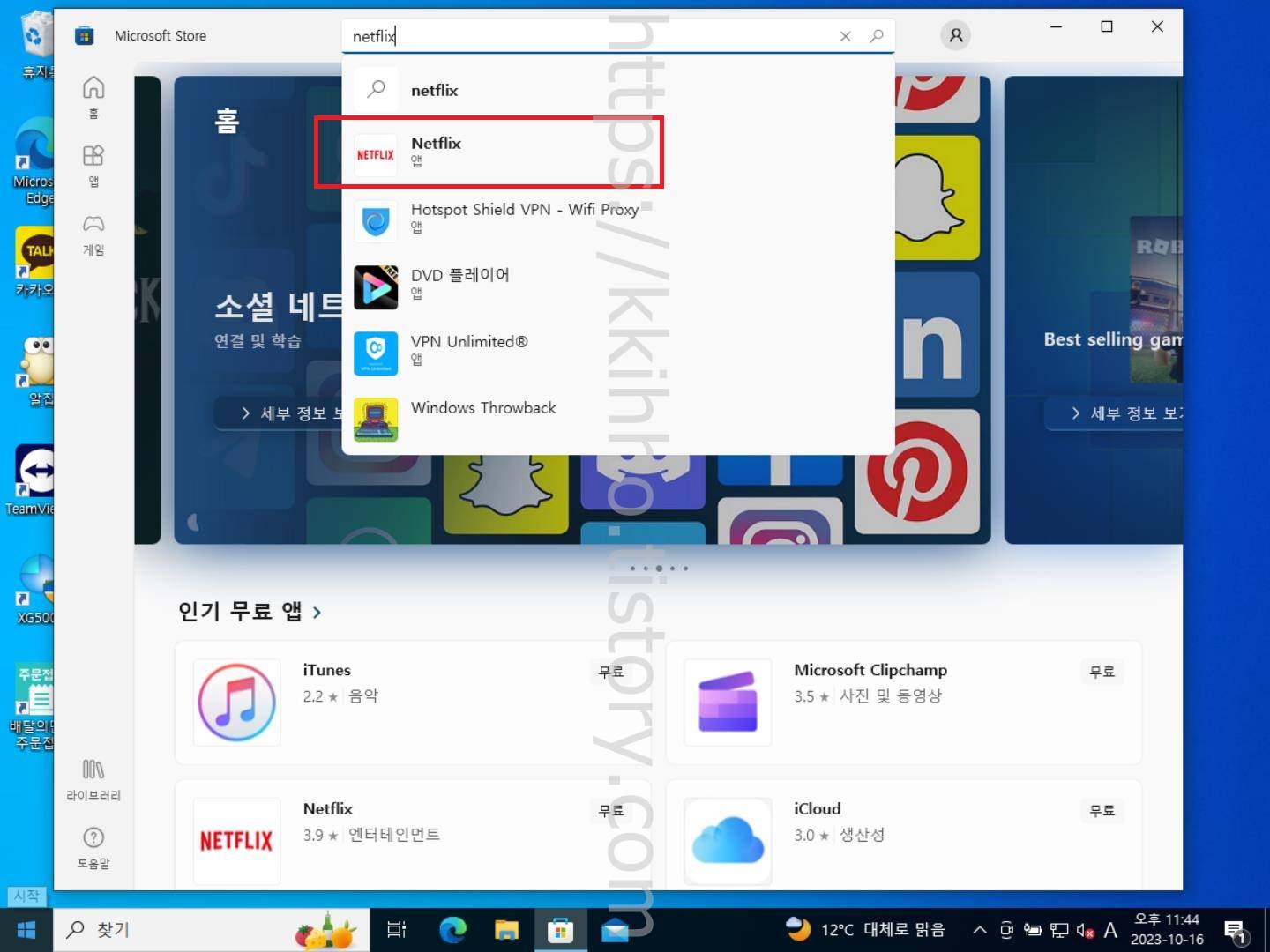1270x952 pixels.
Task: Launch Microsoft Edge from the taskbar
Action: point(452,930)
